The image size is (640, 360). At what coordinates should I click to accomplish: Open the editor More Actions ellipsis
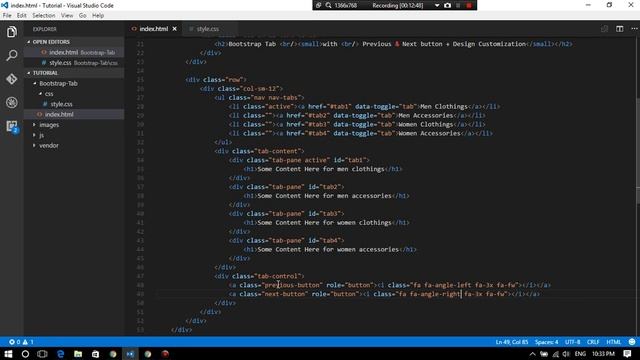[634, 29]
